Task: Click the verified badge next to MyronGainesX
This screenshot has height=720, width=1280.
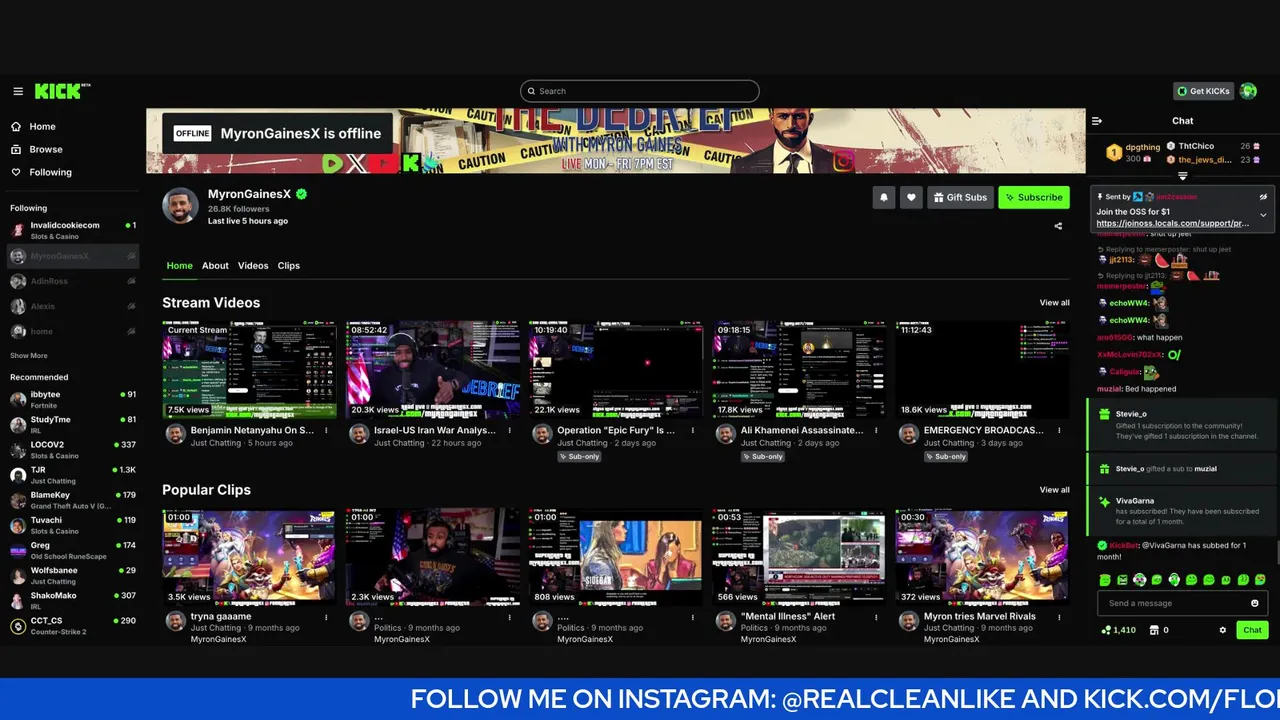Action: (x=301, y=194)
